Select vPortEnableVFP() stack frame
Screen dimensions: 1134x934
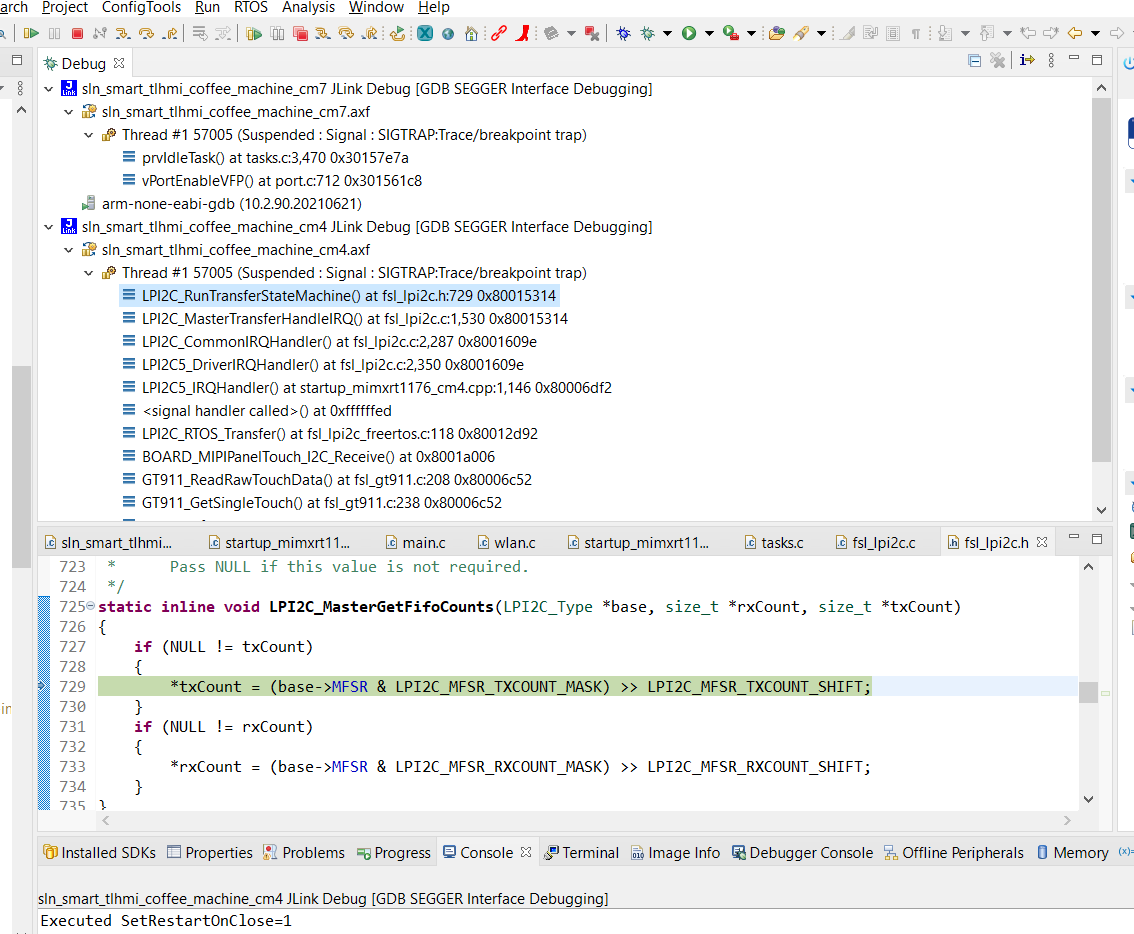coord(281,181)
